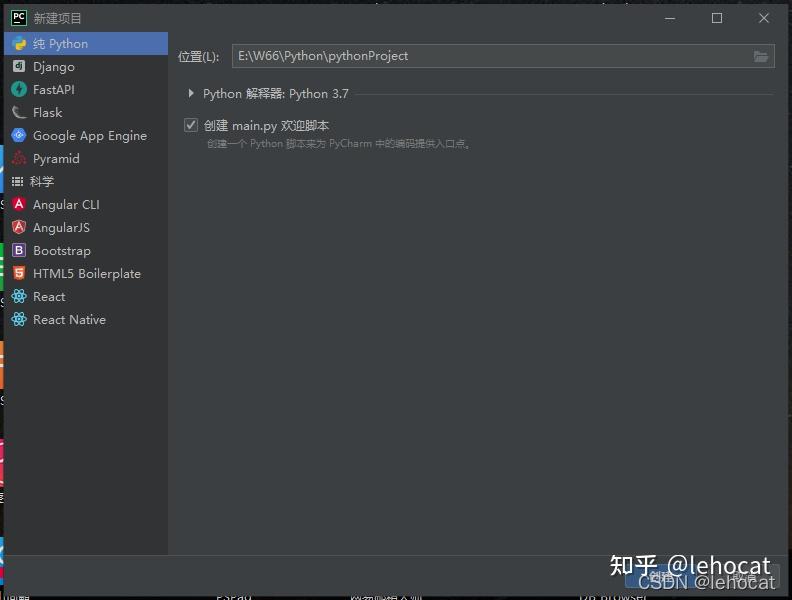Click the Google App Engine icon
This screenshot has width=792, height=600.
click(19, 135)
